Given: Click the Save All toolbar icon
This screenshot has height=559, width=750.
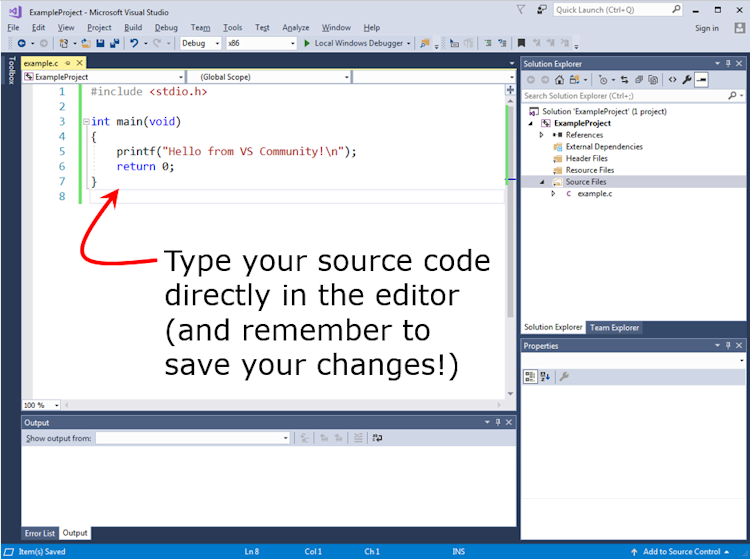Looking at the screenshot, I should click(x=114, y=43).
